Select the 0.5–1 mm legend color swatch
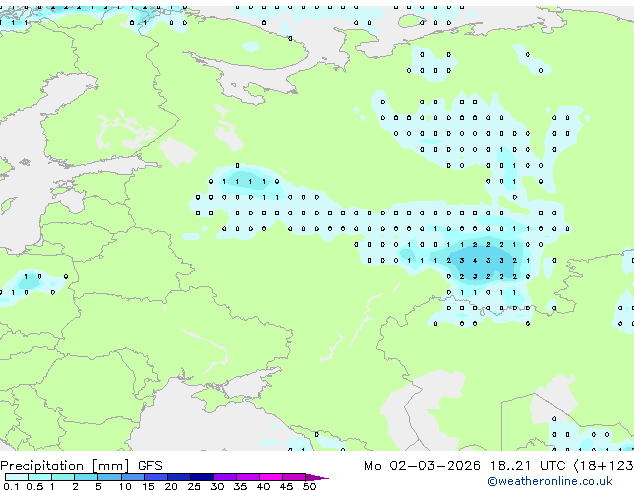This screenshot has width=634, height=490. pyautogui.click(x=40, y=477)
